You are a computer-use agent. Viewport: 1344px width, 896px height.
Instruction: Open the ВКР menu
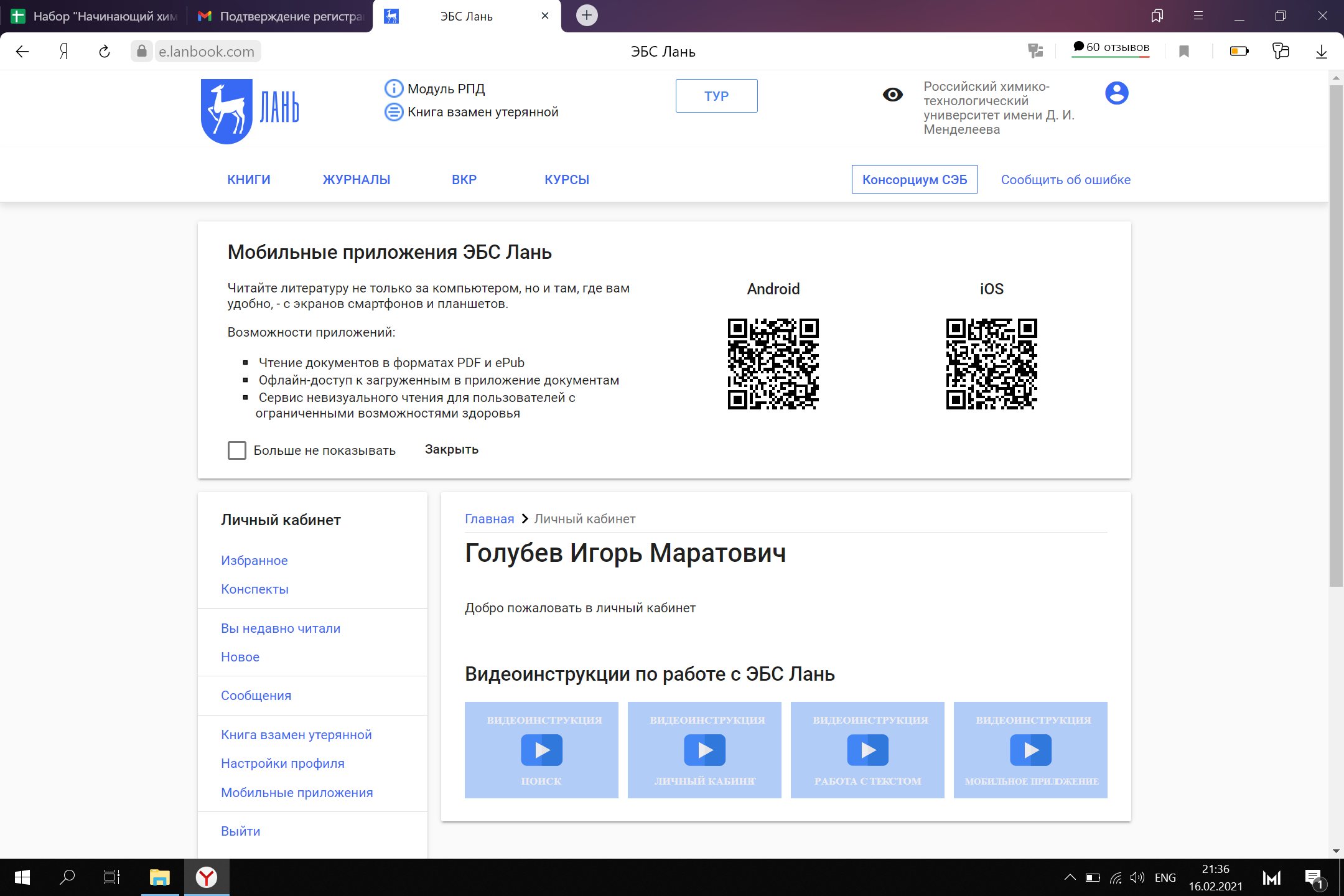[x=464, y=180]
